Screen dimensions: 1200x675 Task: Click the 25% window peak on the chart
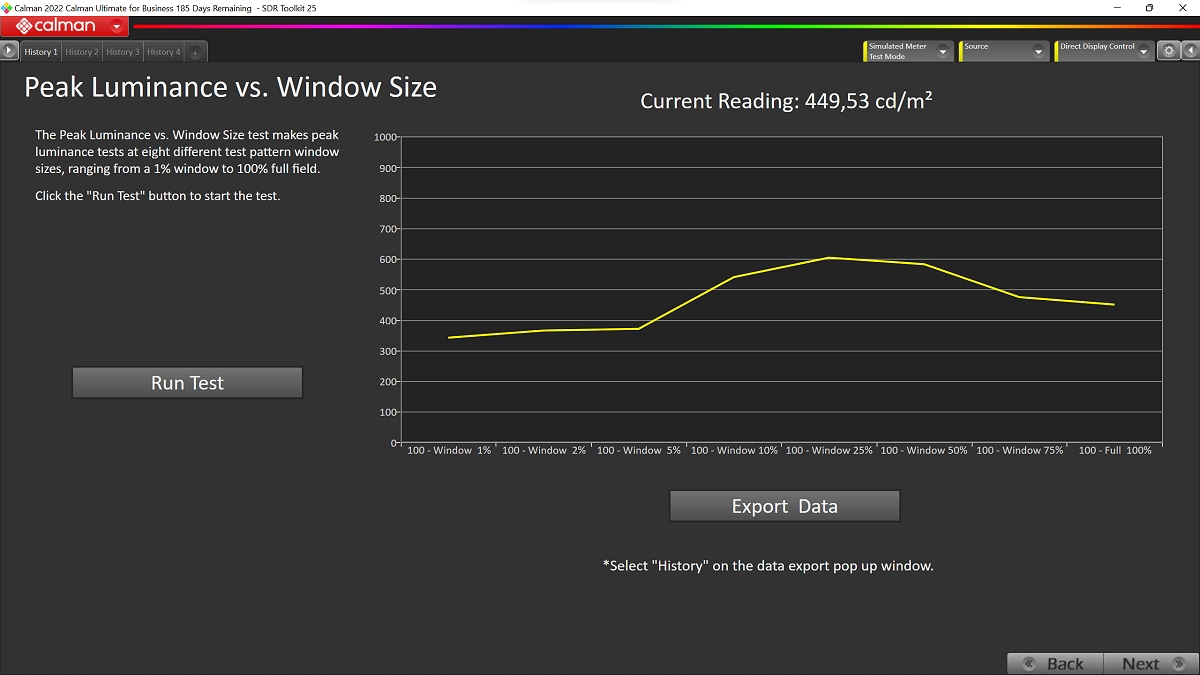829,258
